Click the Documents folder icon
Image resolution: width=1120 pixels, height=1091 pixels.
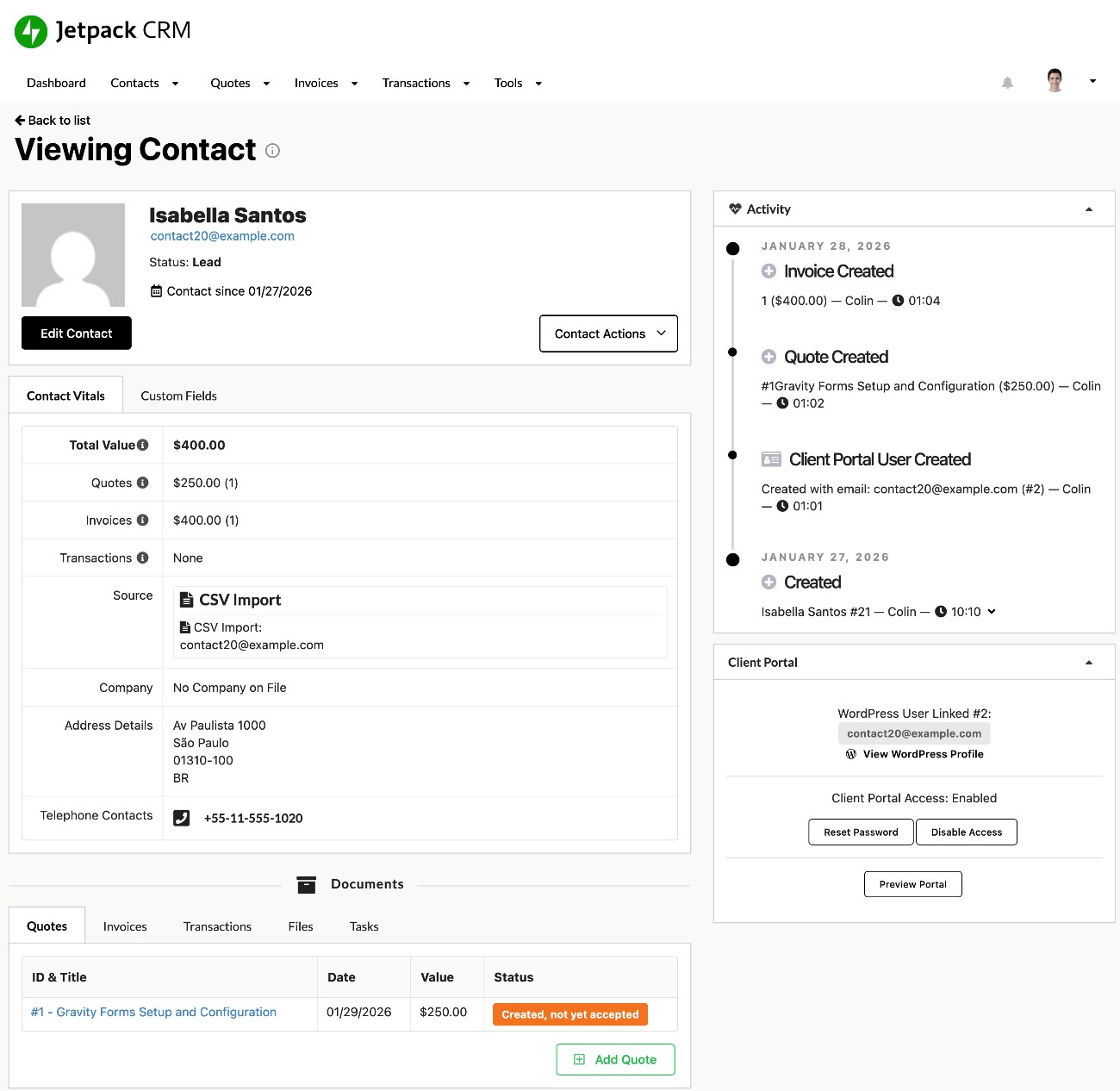pos(306,884)
